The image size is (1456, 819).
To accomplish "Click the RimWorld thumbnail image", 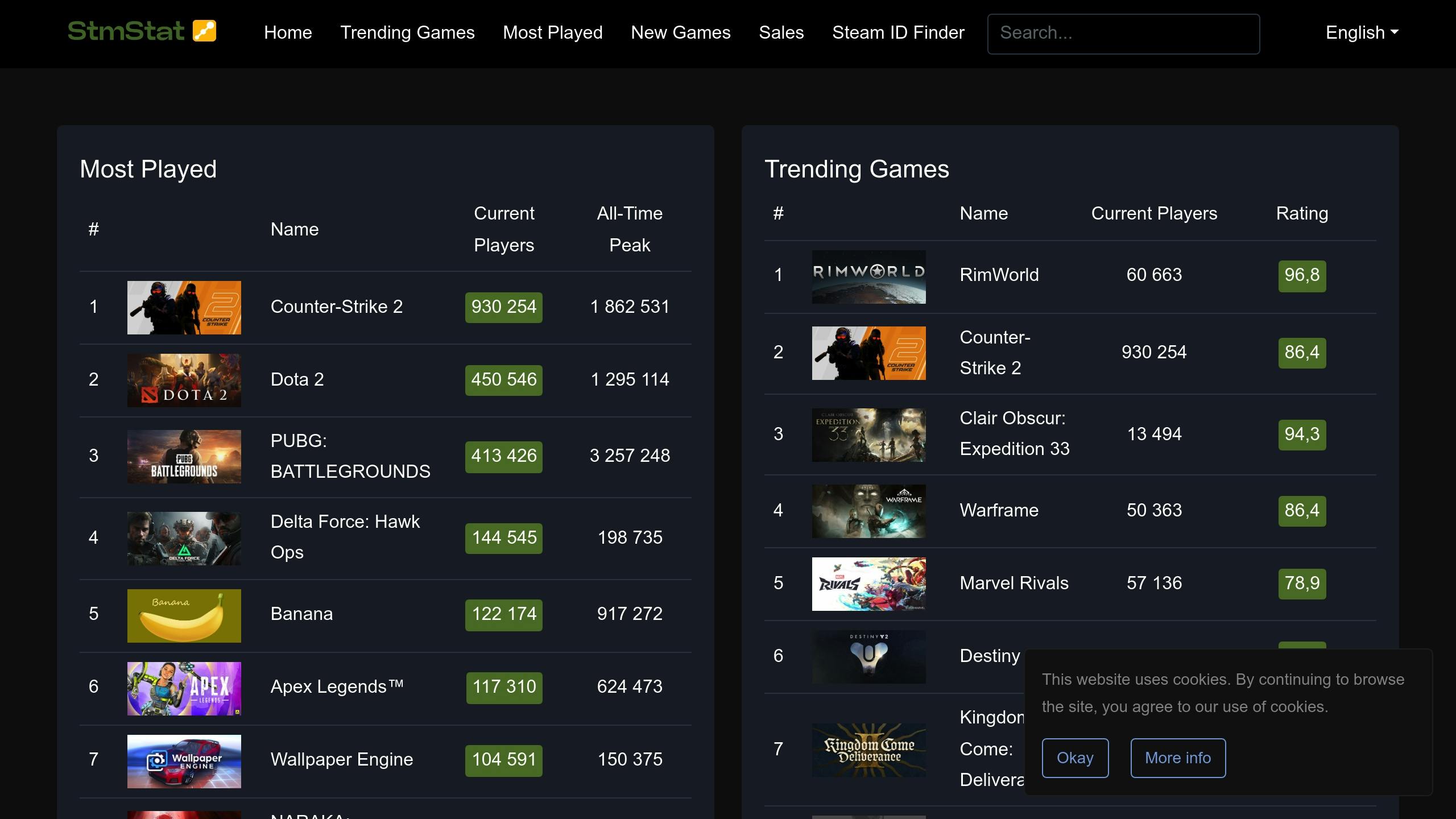I will point(868,277).
